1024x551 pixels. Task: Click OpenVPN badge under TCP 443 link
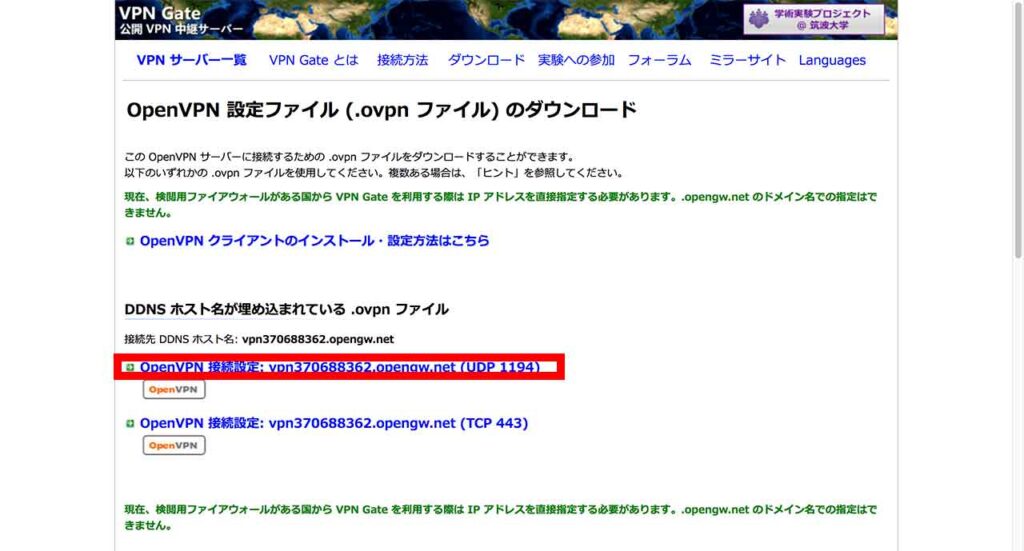click(174, 445)
